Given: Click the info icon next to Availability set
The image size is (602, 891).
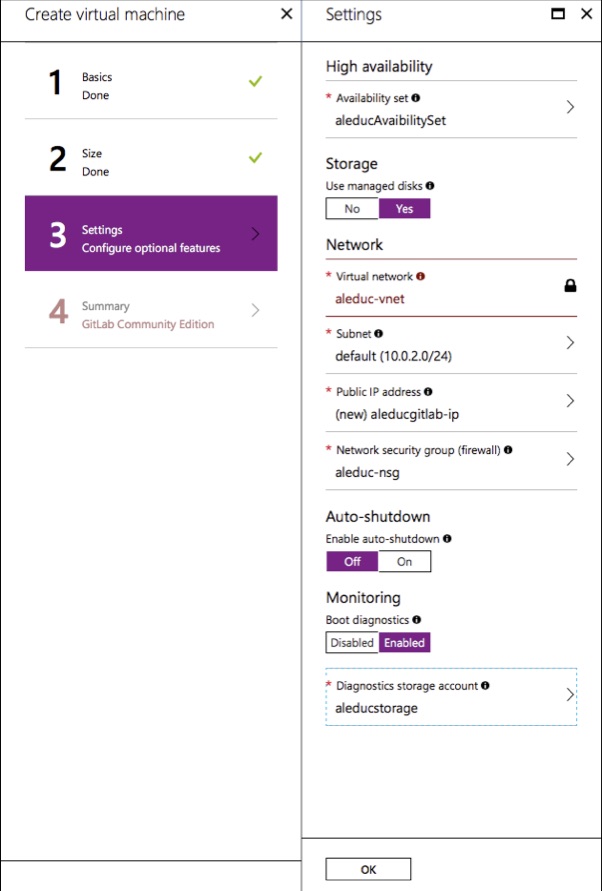Looking at the screenshot, I should 416,100.
